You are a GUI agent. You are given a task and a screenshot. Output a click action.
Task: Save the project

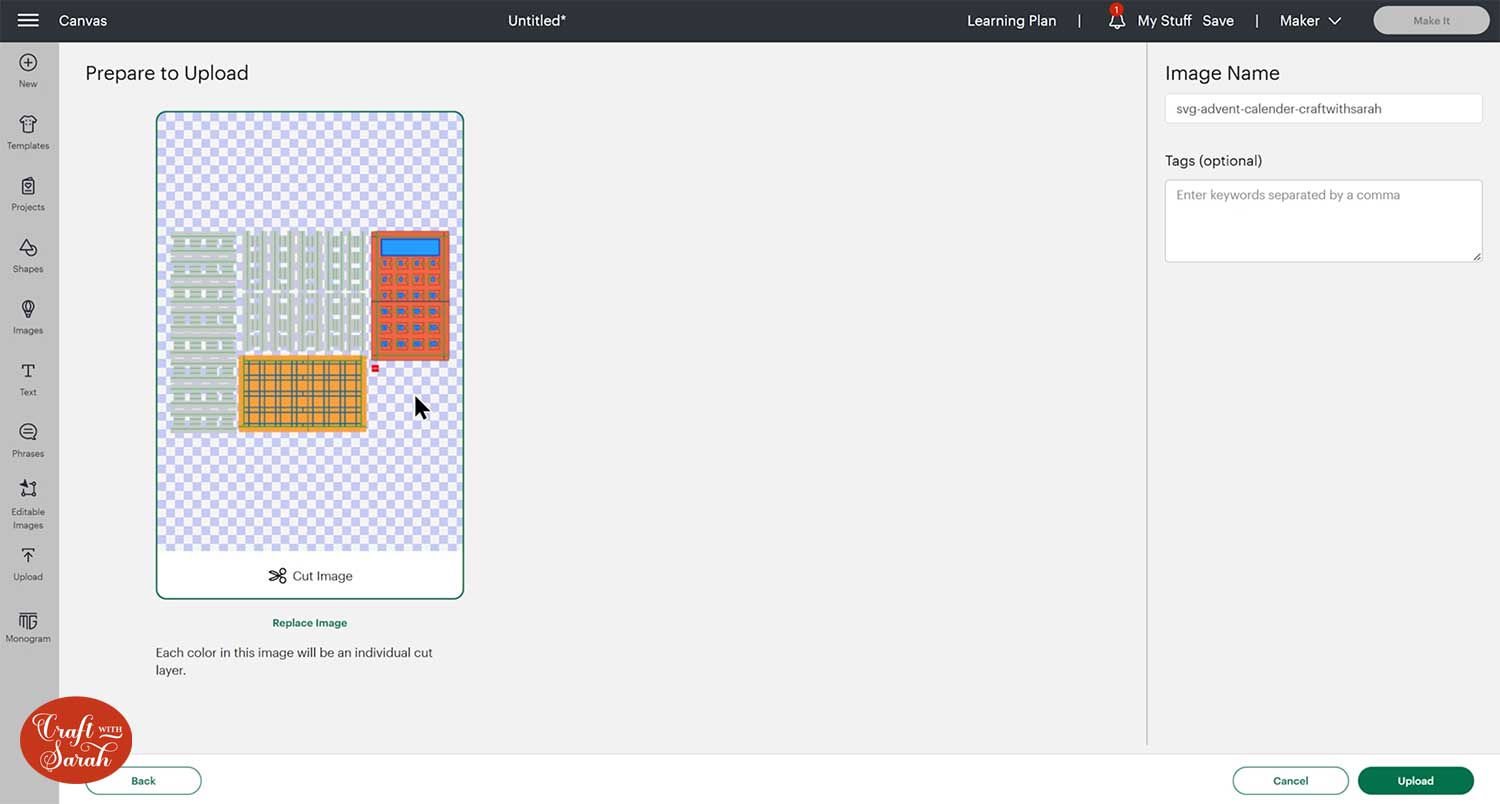(1218, 21)
